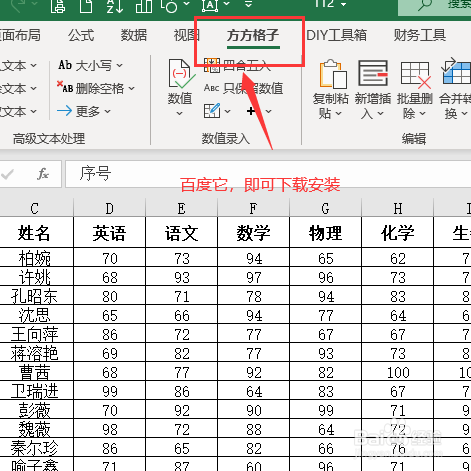Click the search magnifier icon

[x=425, y=5]
